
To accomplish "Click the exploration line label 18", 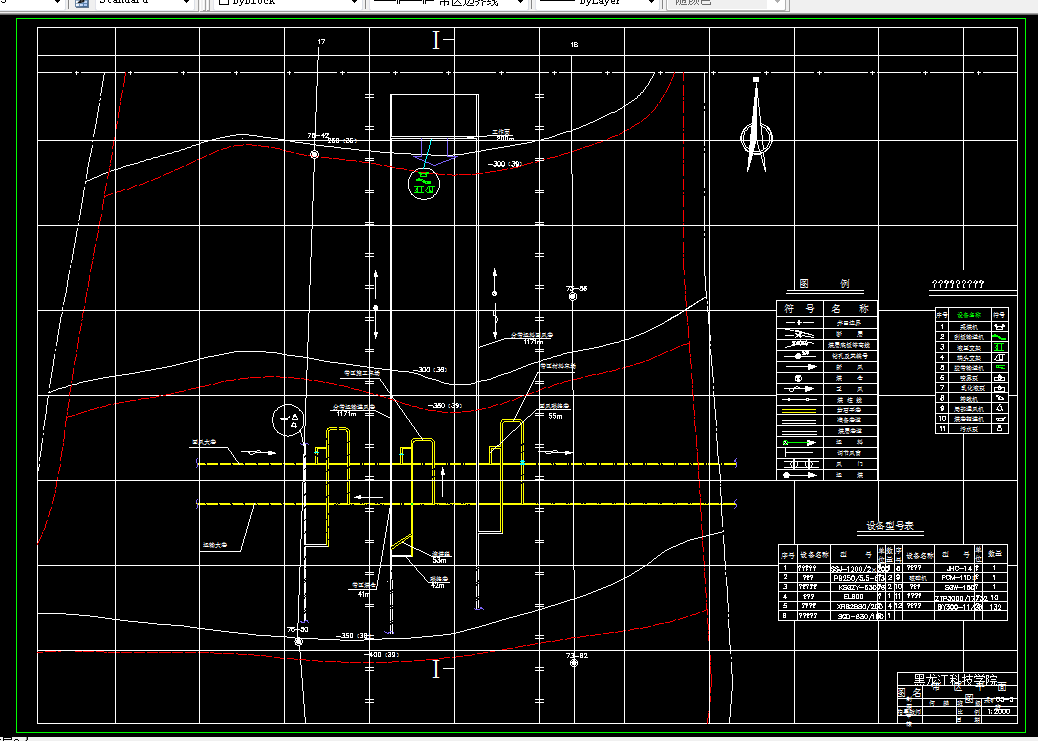I will tap(574, 44).
